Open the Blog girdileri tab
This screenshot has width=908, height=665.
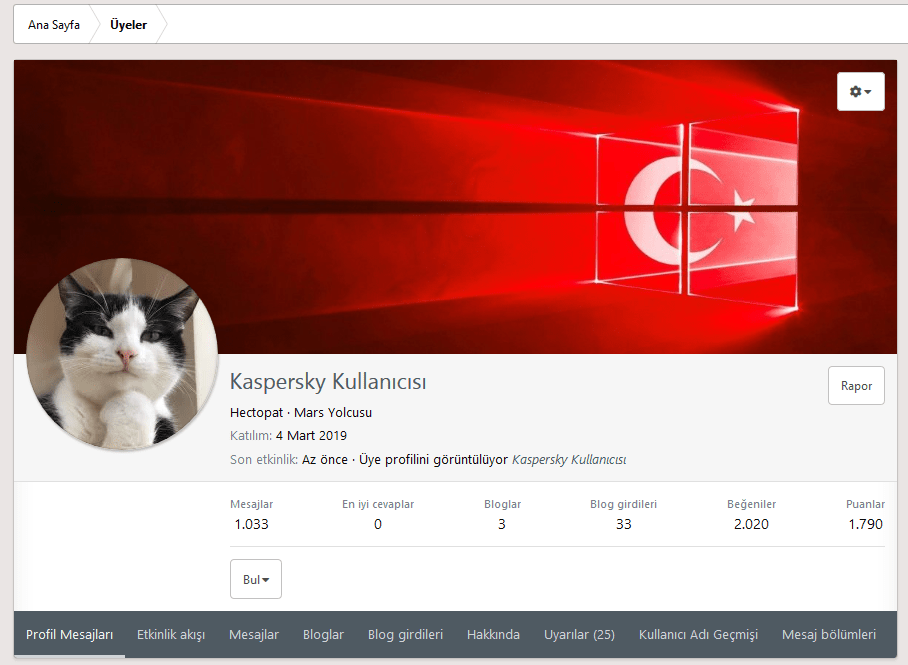[405, 634]
